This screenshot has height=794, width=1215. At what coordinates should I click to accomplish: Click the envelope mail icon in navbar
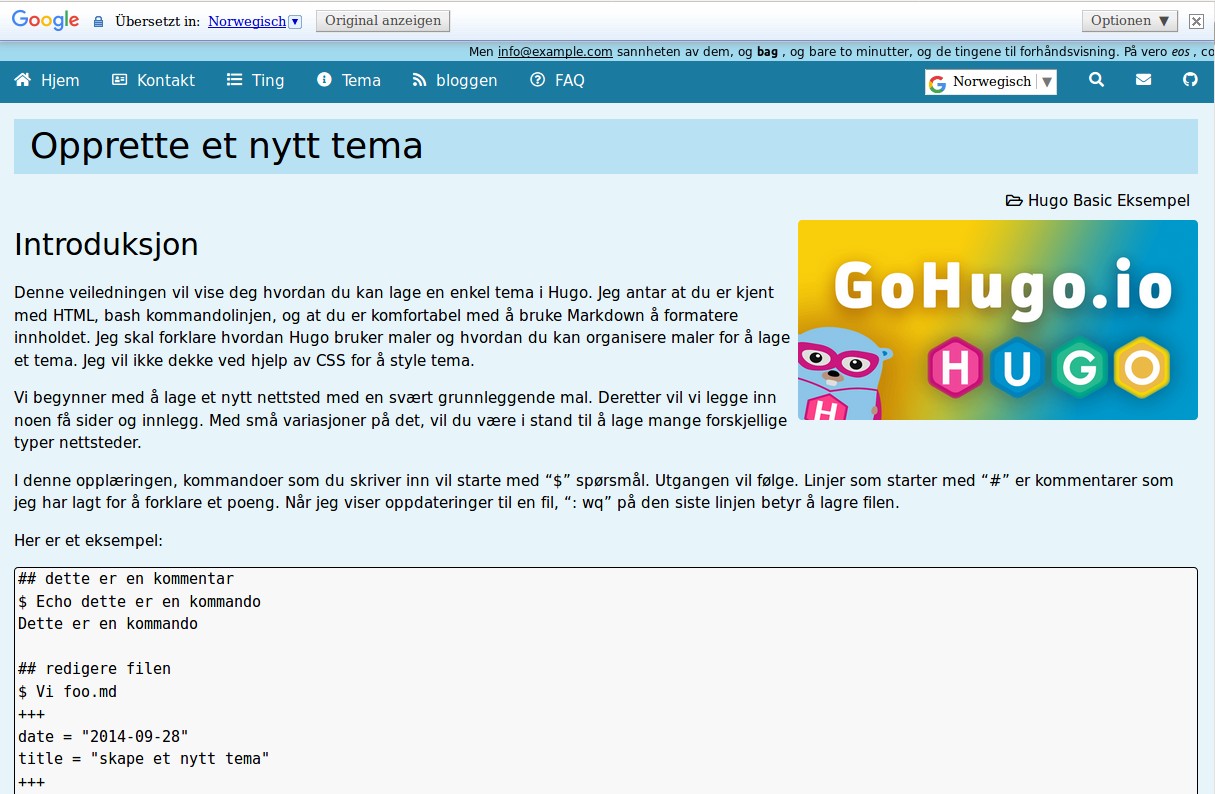pos(1143,80)
